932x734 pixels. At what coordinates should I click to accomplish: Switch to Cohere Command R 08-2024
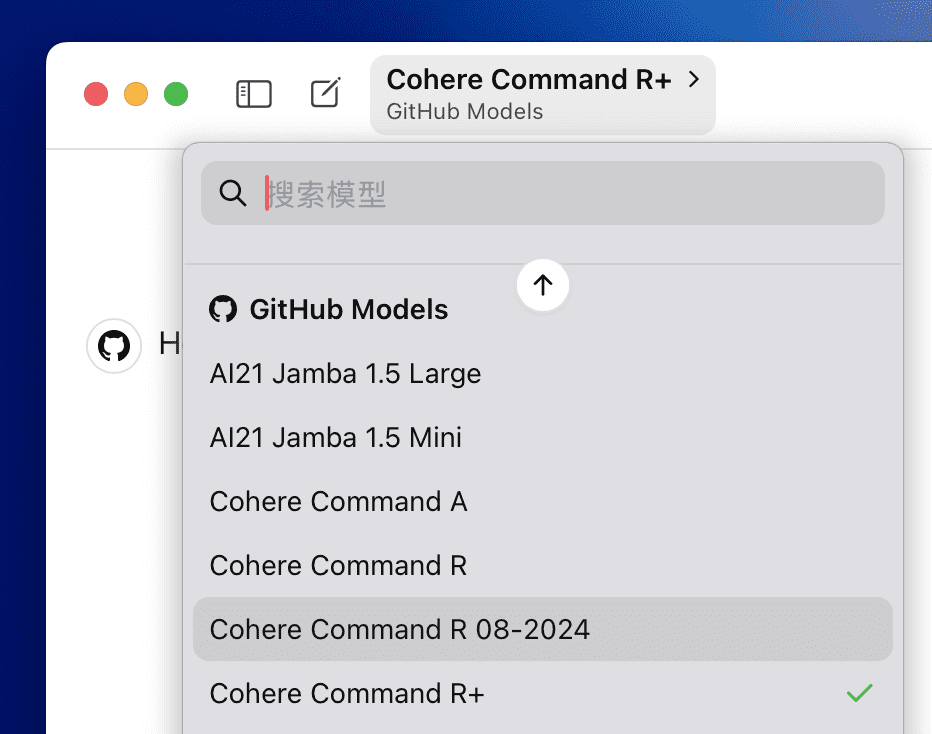[543, 629]
